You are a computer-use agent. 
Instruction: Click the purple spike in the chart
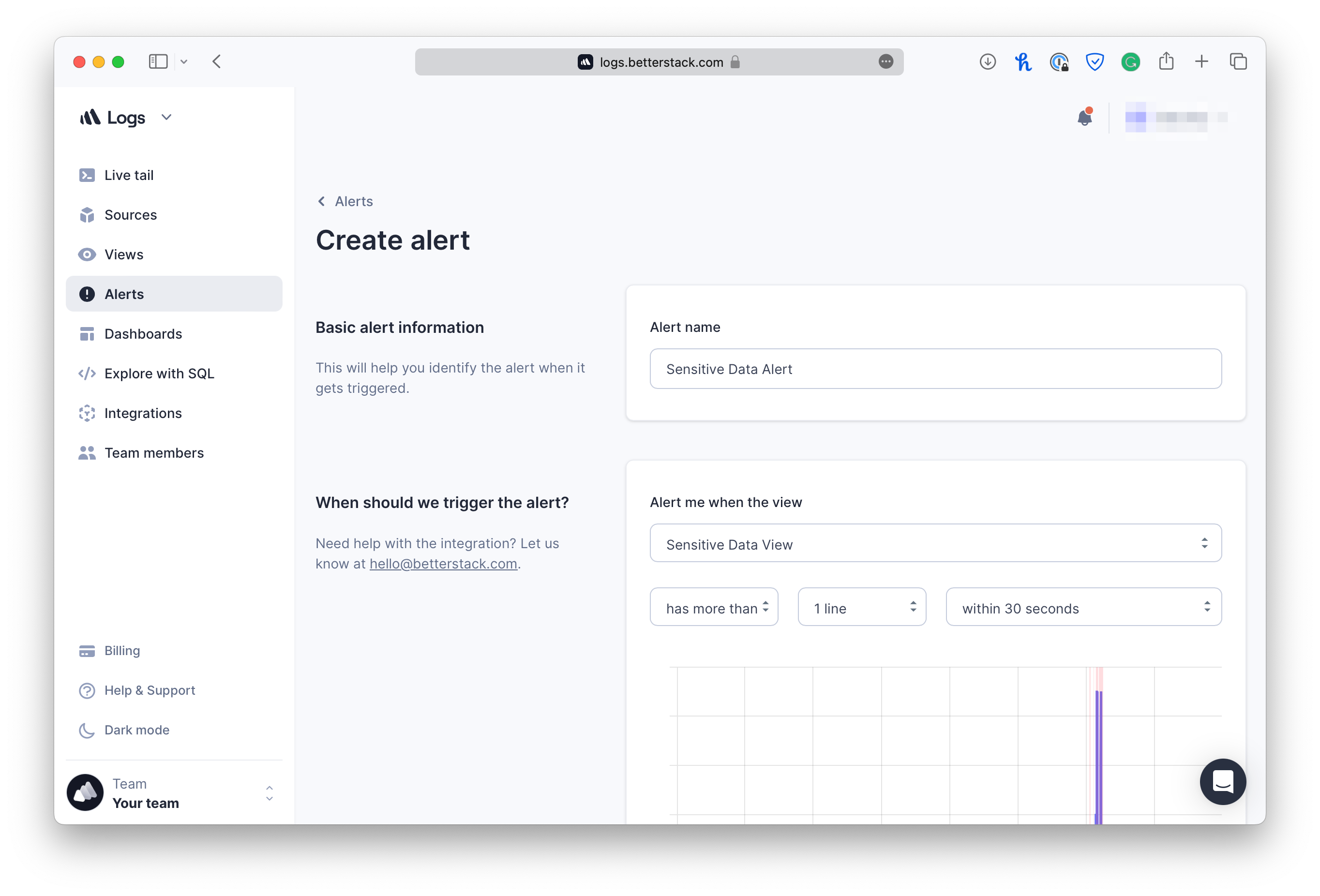1098,757
